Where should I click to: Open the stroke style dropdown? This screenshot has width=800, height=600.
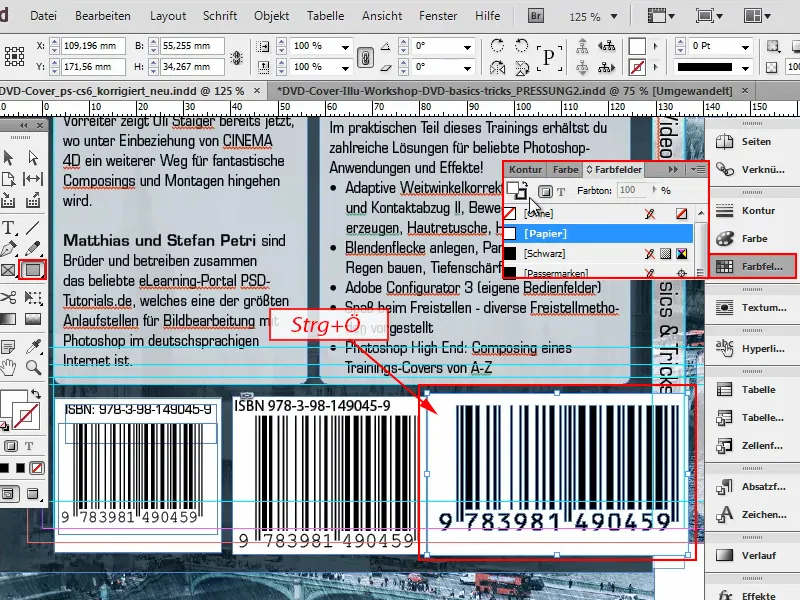point(745,68)
